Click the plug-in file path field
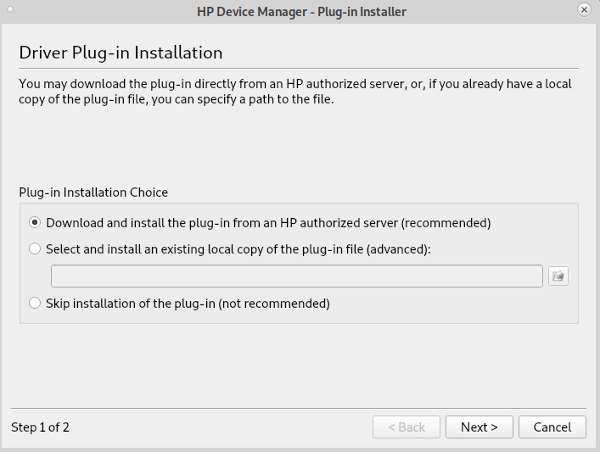This screenshot has width=600, height=452. 297,276
